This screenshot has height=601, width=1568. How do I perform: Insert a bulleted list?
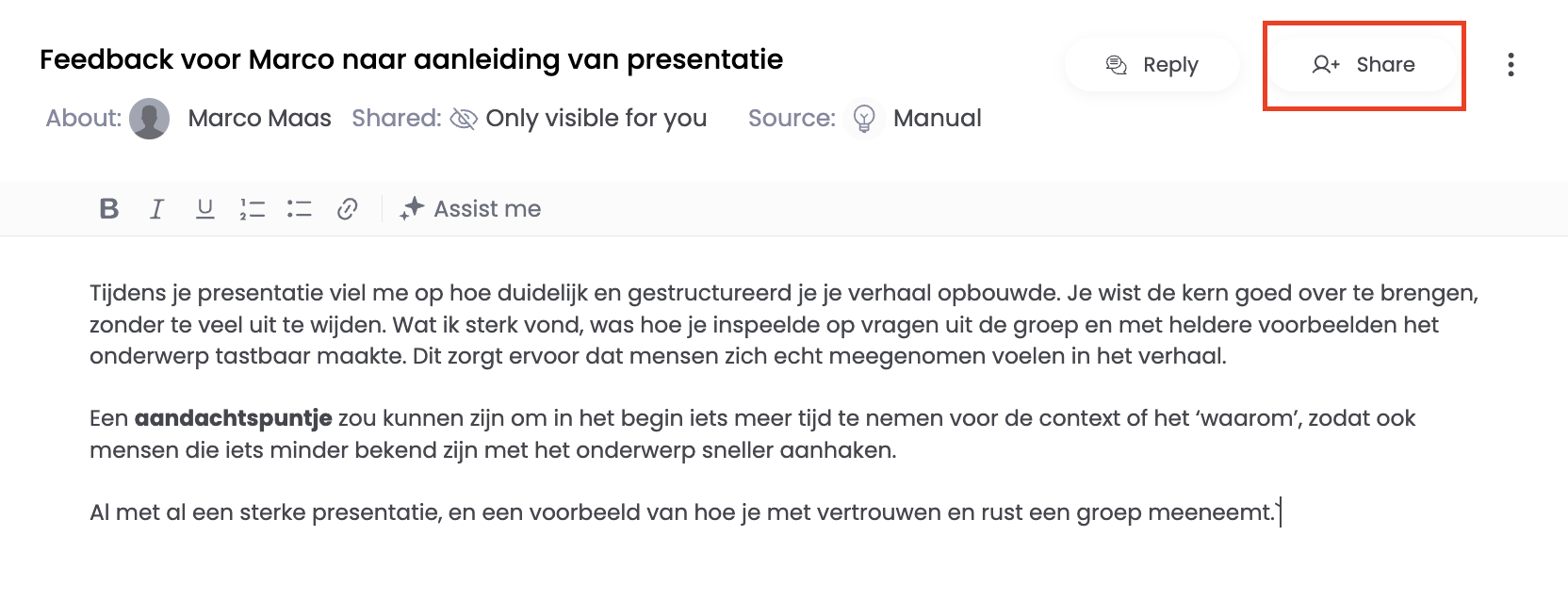point(300,208)
